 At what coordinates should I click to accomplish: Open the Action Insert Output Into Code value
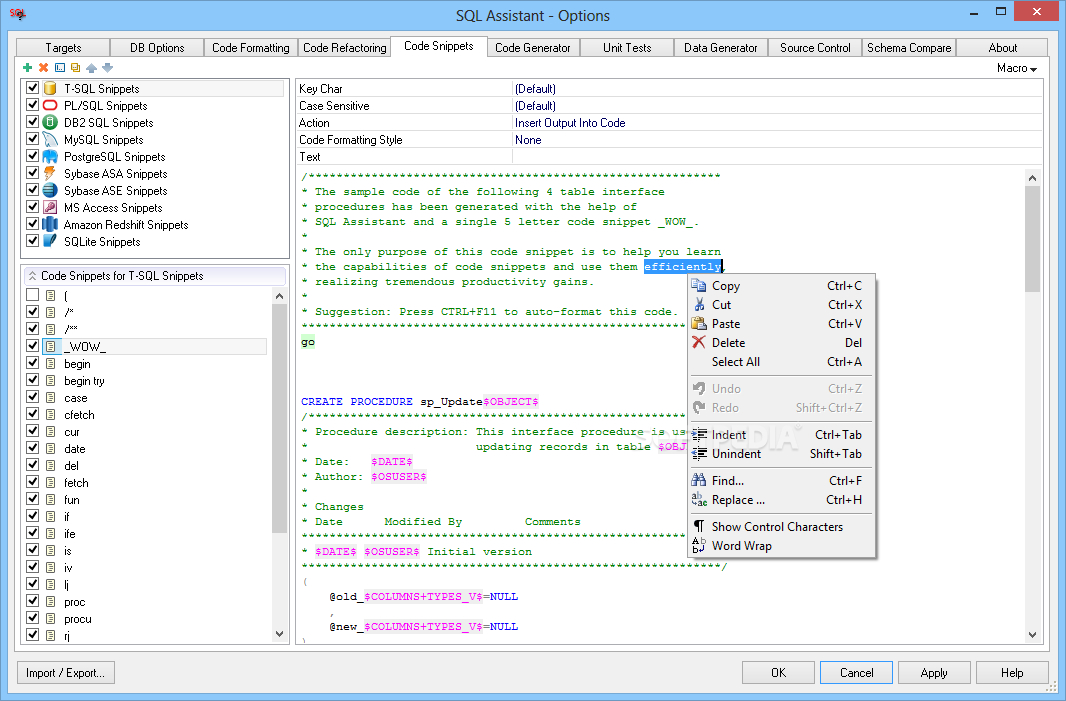[x=777, y=122]
